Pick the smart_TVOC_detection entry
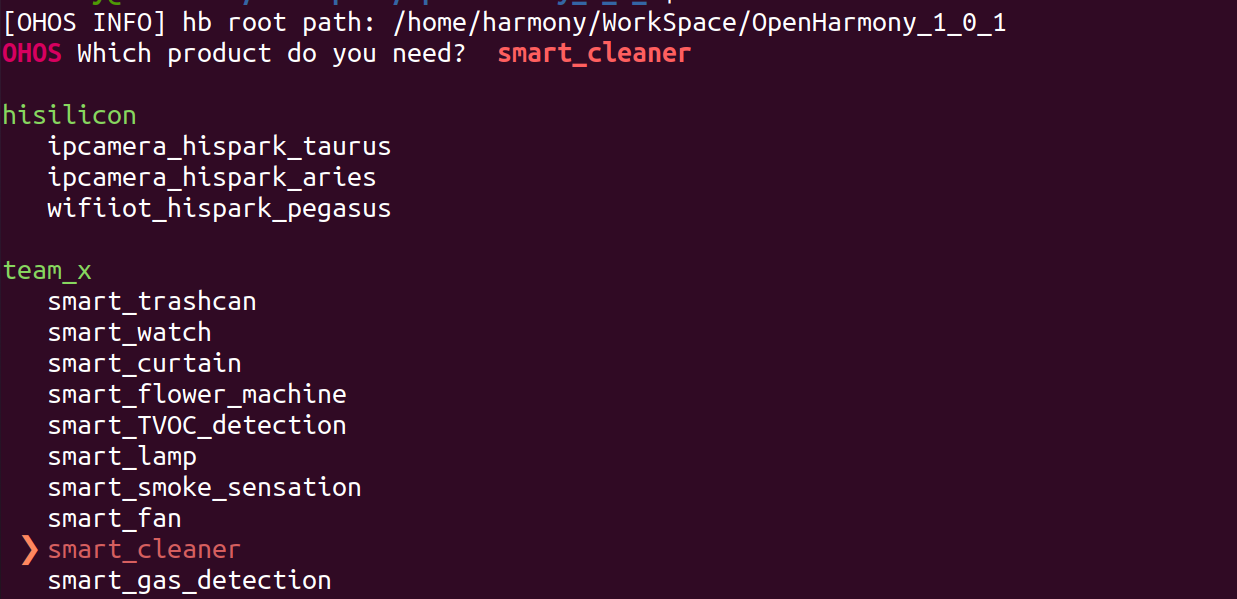 tap(197, 425)
